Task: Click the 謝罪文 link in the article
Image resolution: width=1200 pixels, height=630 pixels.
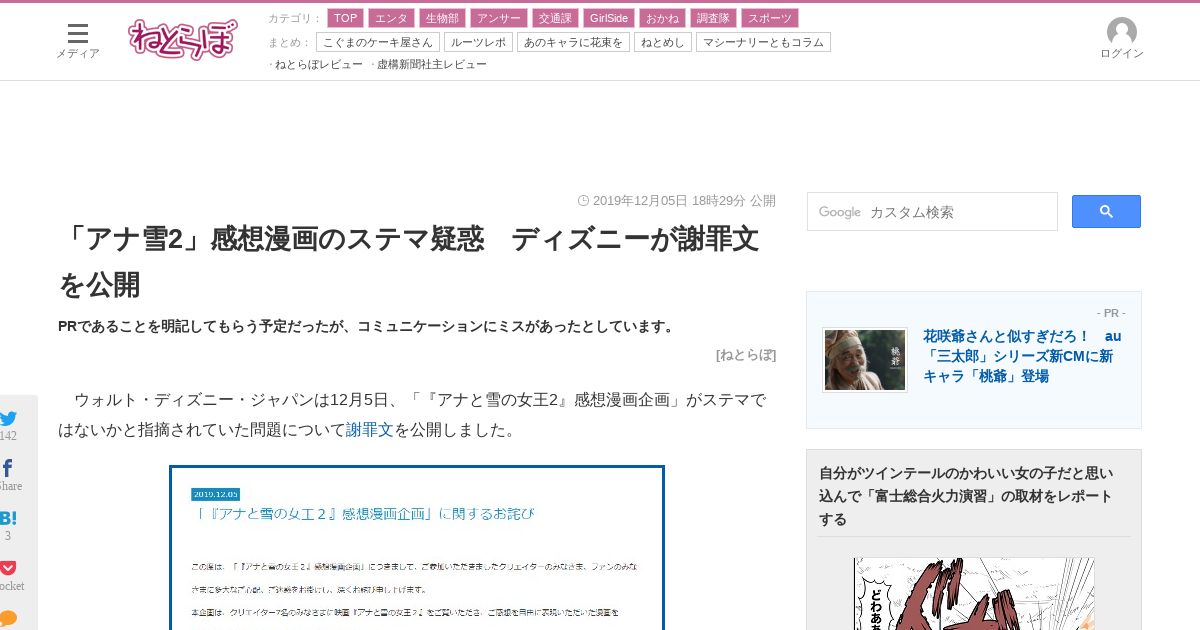Action: point(370,430)
